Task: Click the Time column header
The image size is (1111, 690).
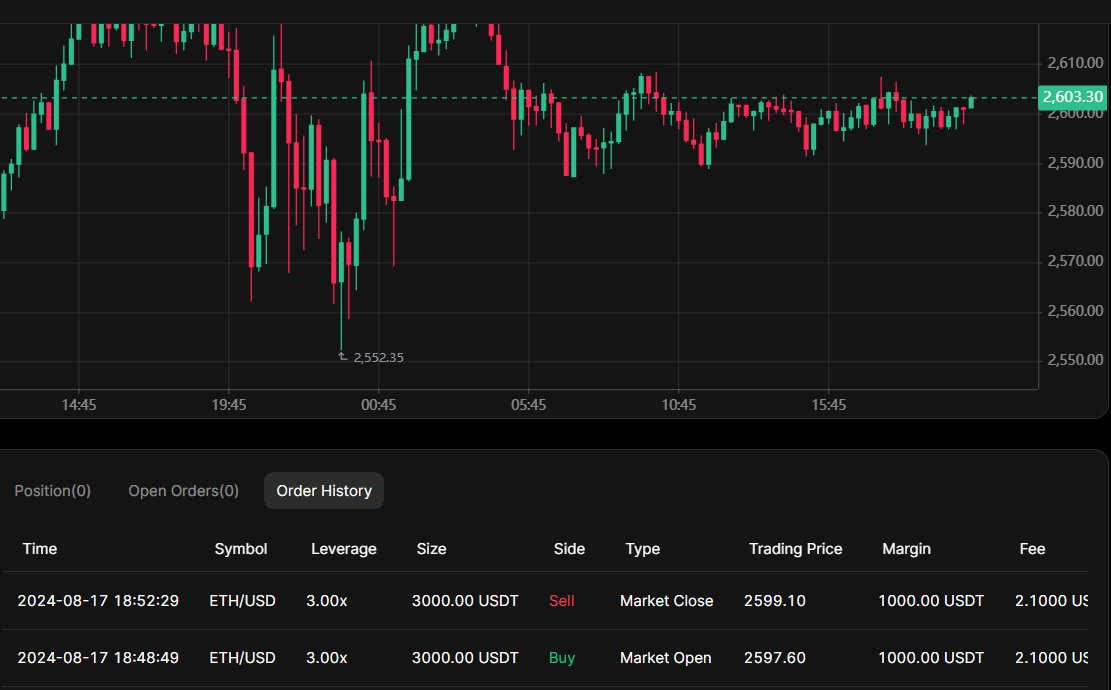Action: [x=40, y=548]
